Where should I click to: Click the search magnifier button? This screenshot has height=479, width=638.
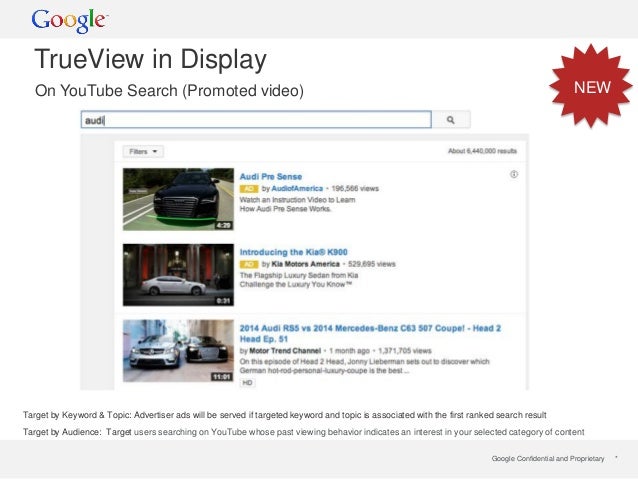pos(451,120)
